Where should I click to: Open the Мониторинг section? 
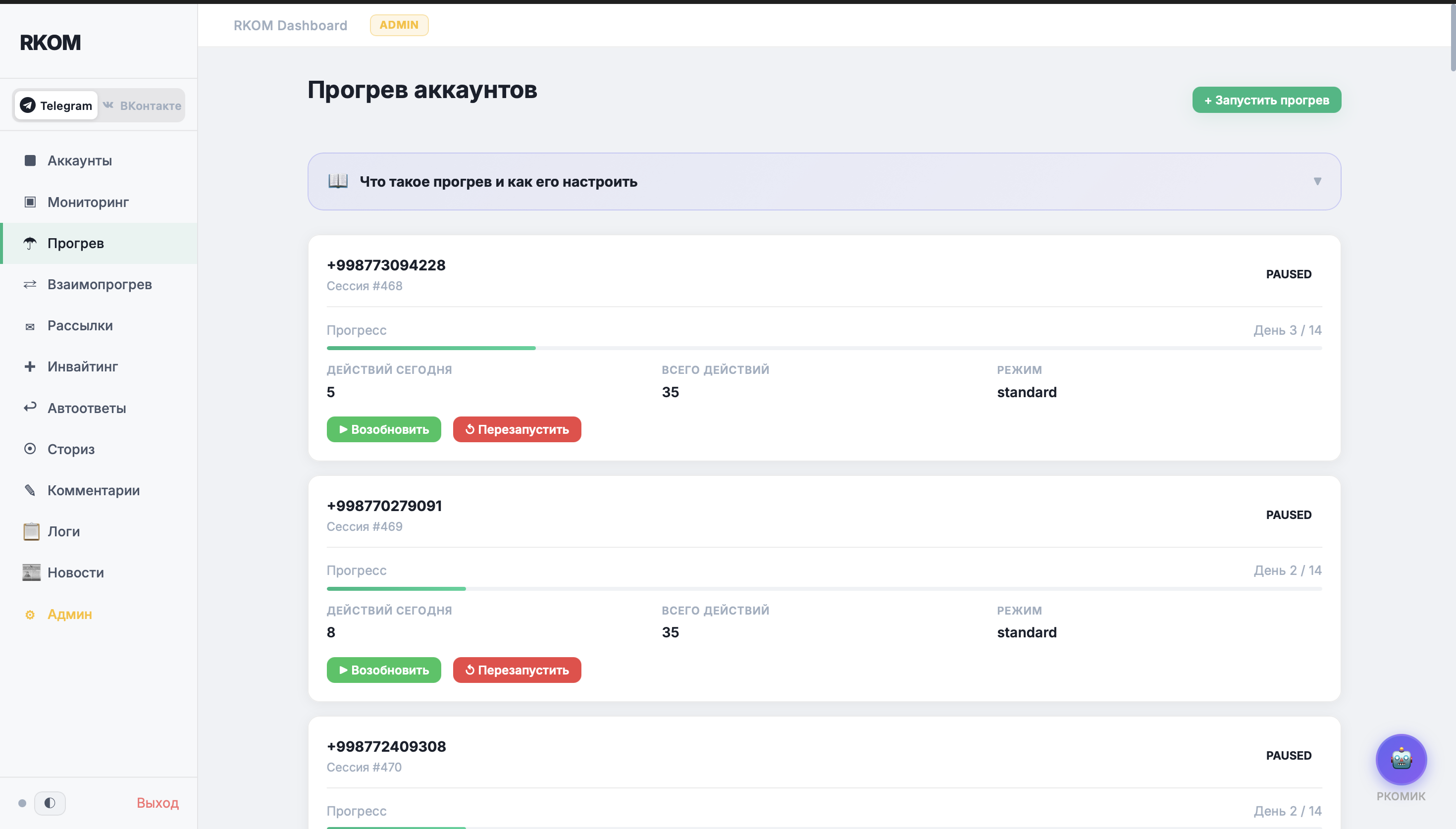tap(99, 202)
